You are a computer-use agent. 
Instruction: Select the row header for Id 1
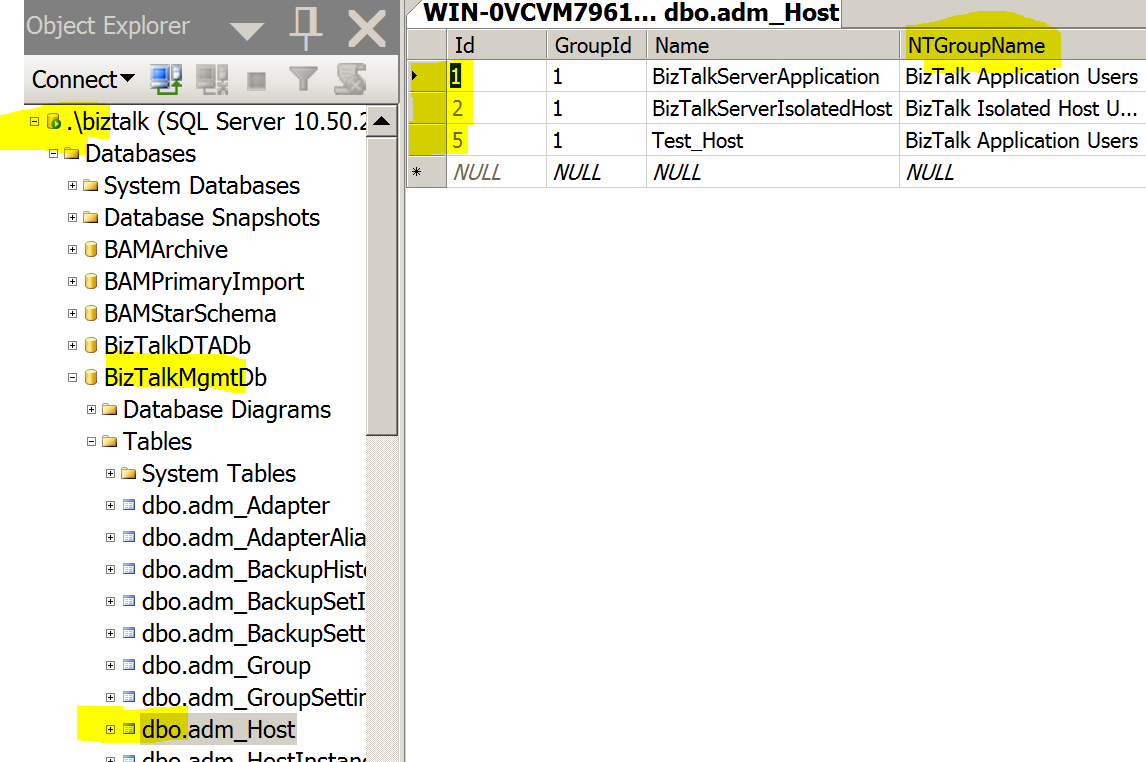coord(426,76)
